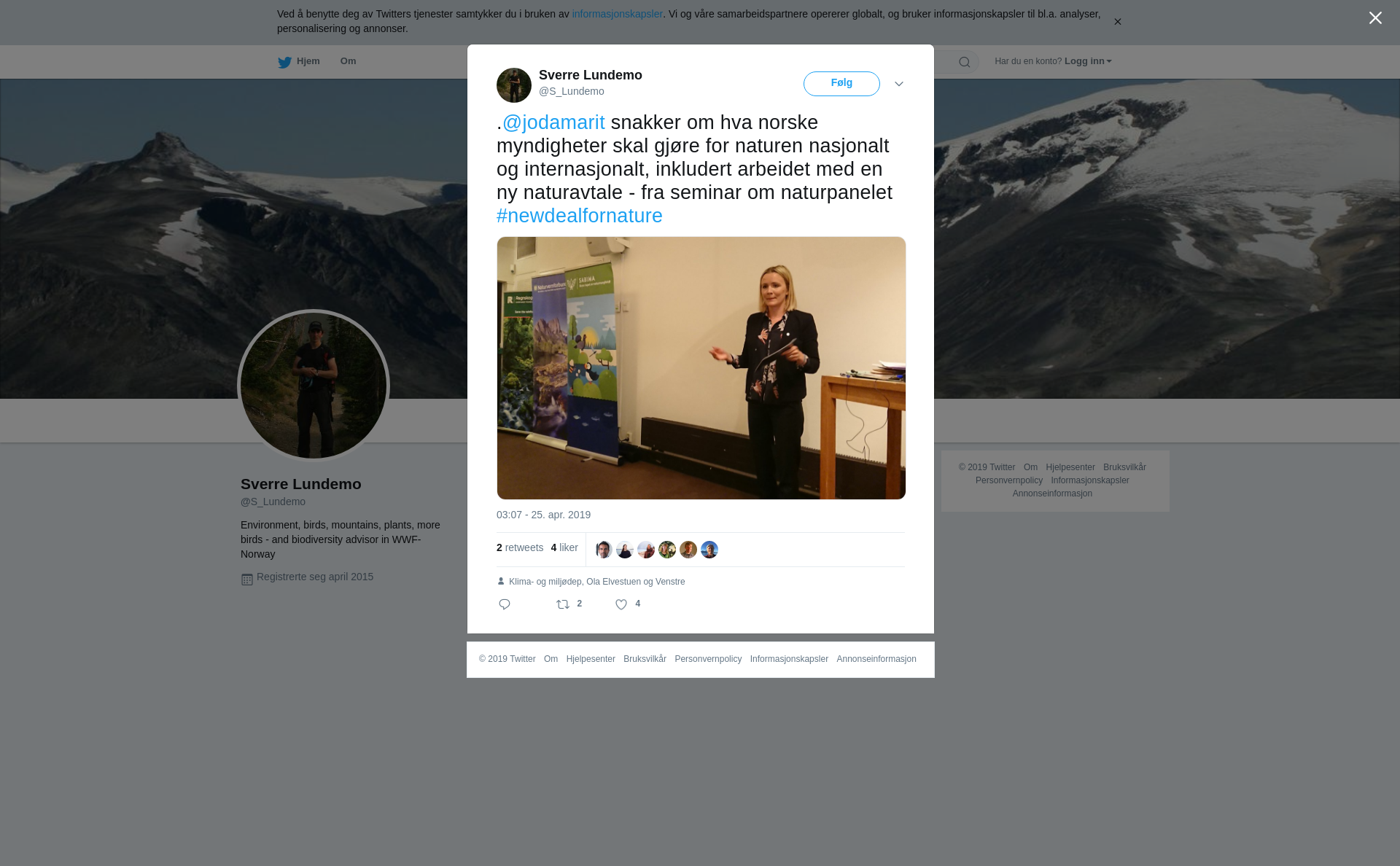Open the #newdealfornature hashtag
The image size is (1400, 866).
click(580, 216)
